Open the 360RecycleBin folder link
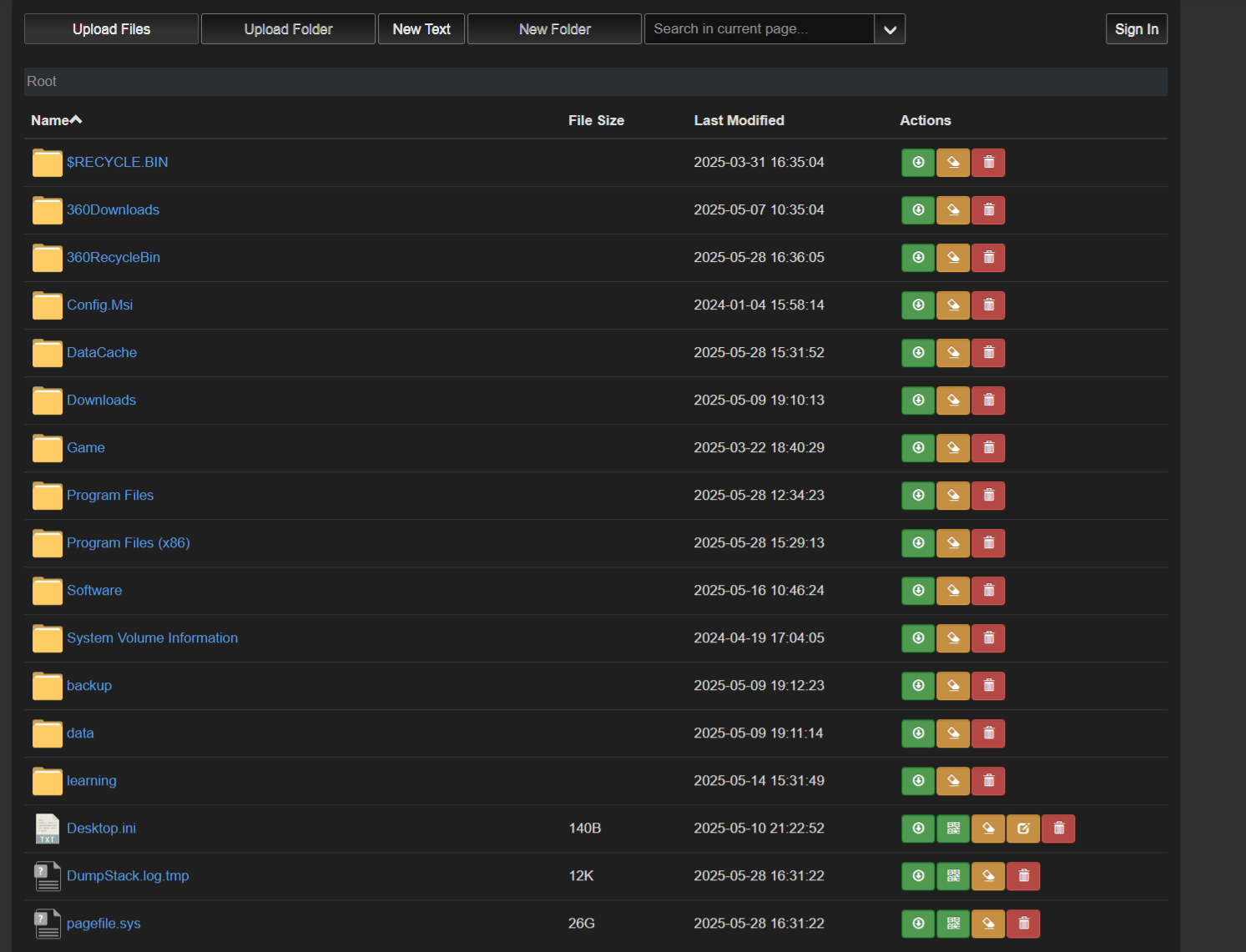 tap(114, 258)
